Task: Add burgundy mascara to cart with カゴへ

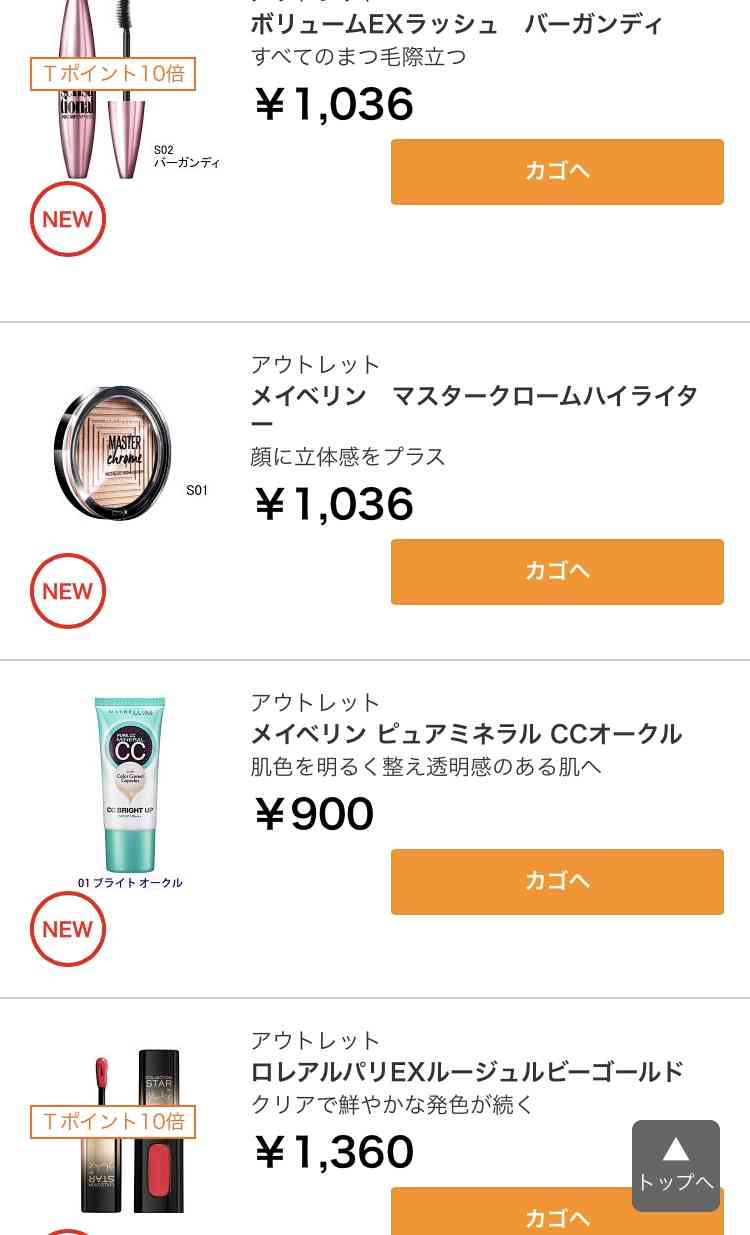Action: pos(557,172)
